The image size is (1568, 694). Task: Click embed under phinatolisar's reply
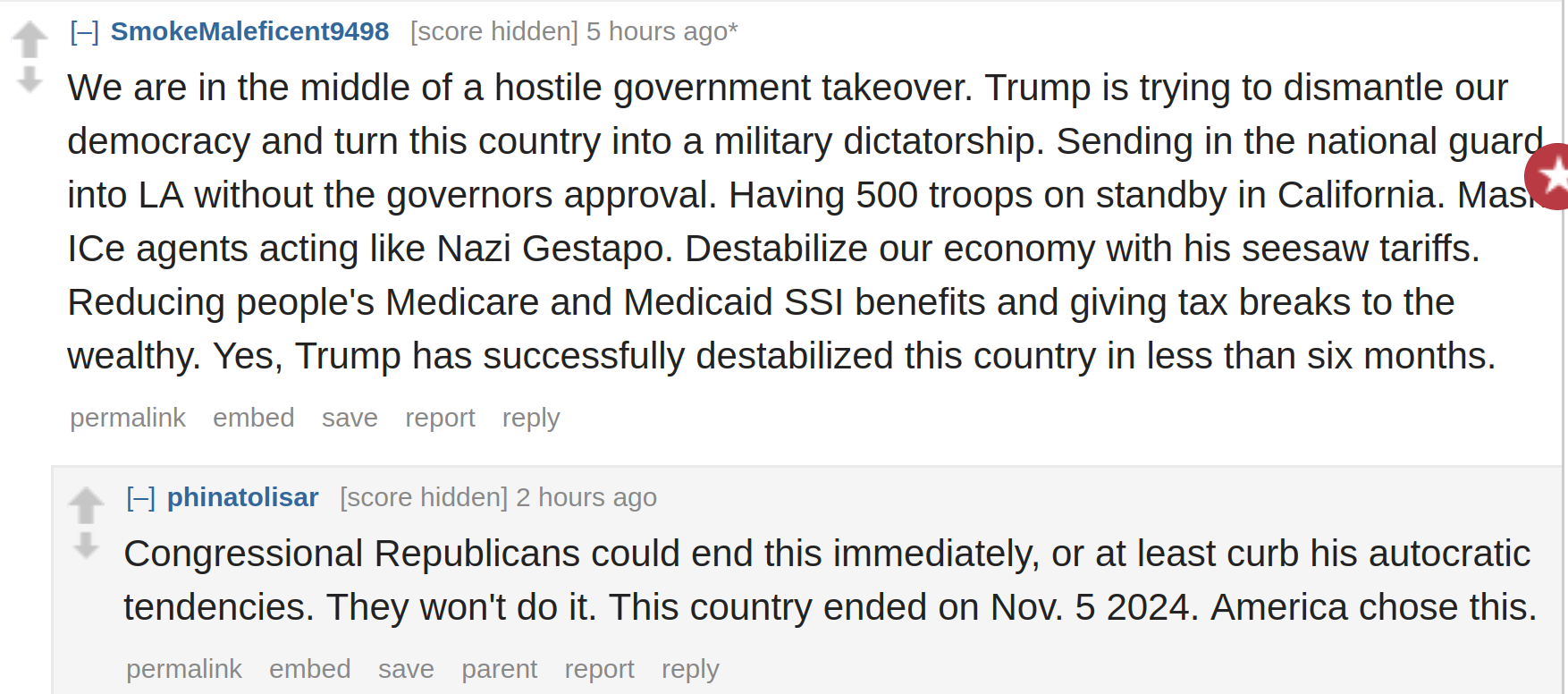[x=310, y=669]
